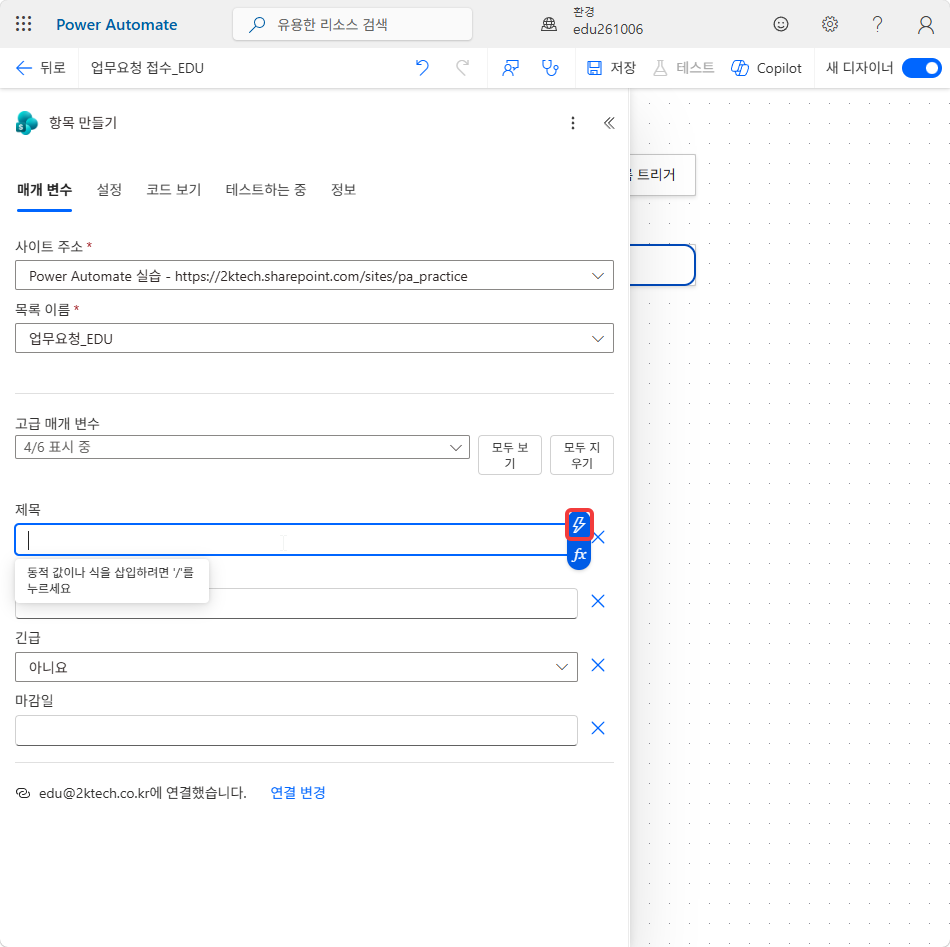Viewport: 950px width, 947px height.
Task: Open the help question mark icon
Action: click(877, 24)
